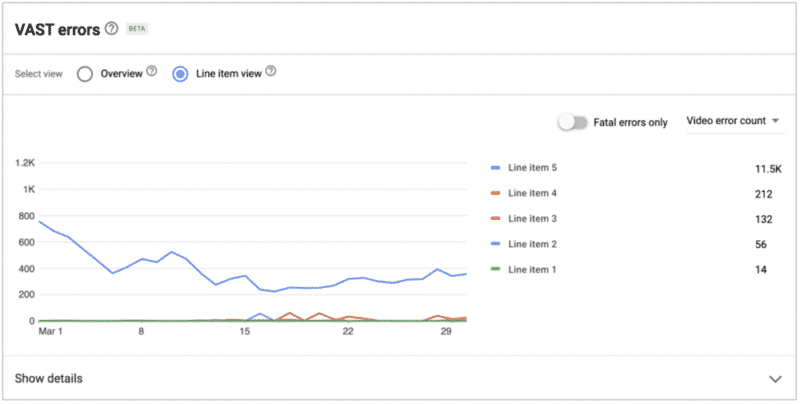Click the help icon beside VAST errors title
The image size is (800, 404).
111,29
